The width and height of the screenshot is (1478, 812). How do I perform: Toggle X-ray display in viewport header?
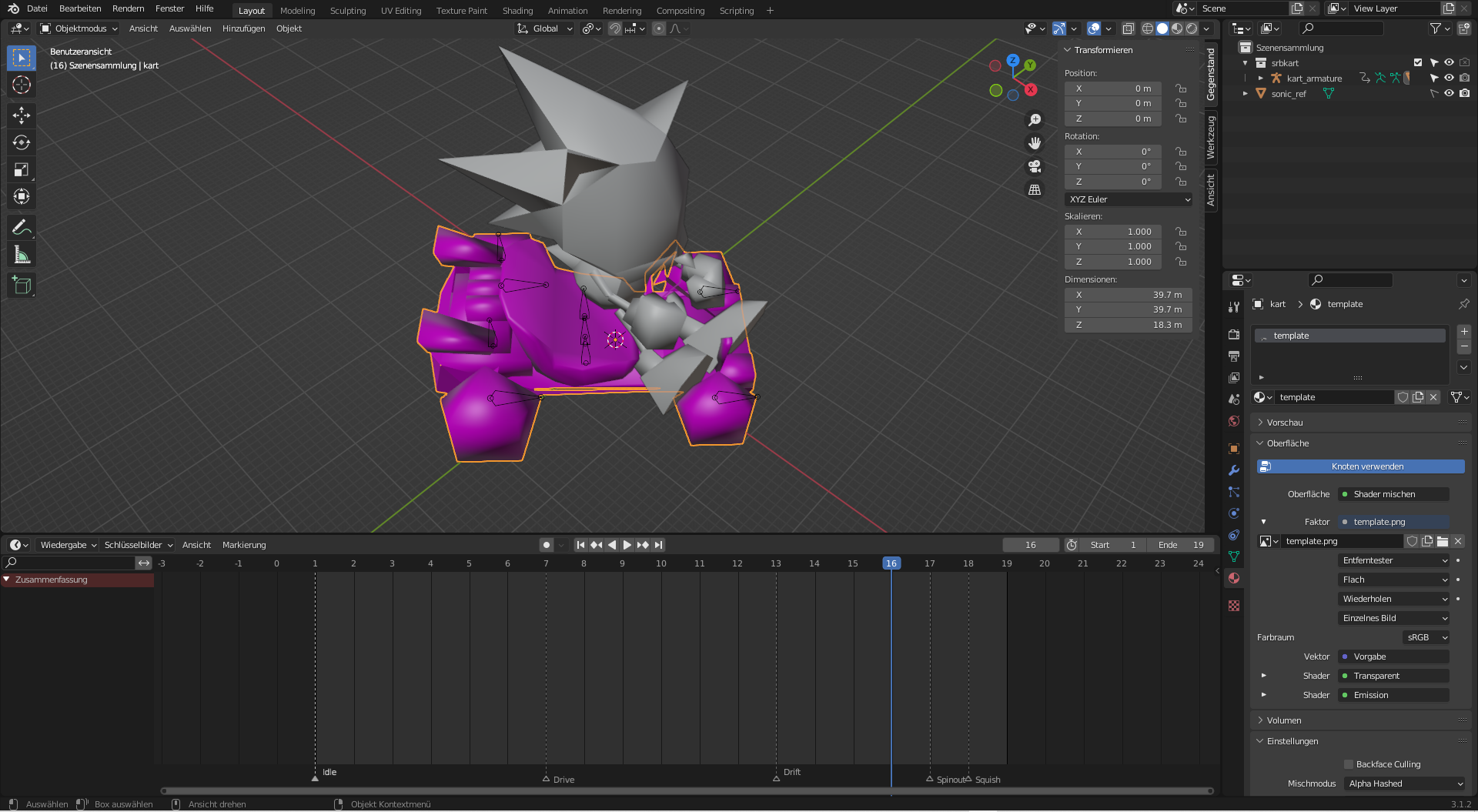point(1128,28)
